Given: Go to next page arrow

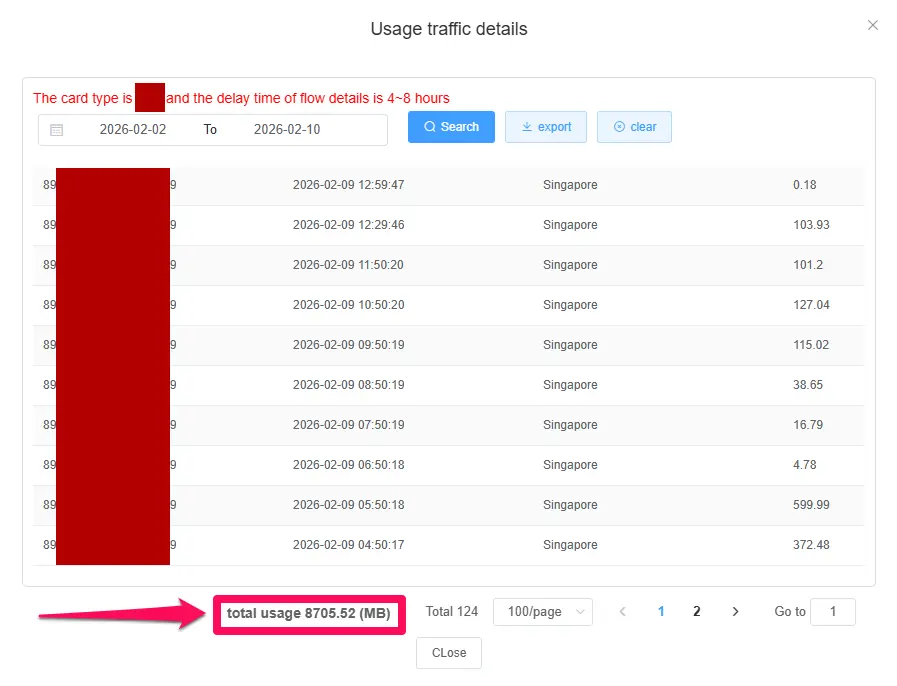Looking at the screenshot, I should tap(736, 612).
